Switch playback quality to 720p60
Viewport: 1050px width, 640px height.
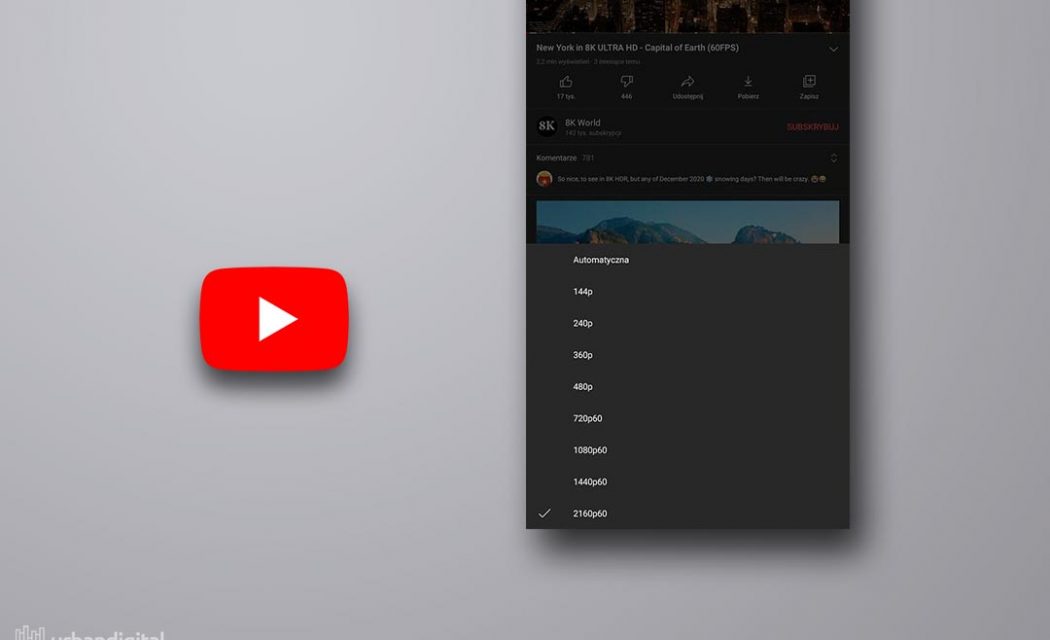point(590,418)
